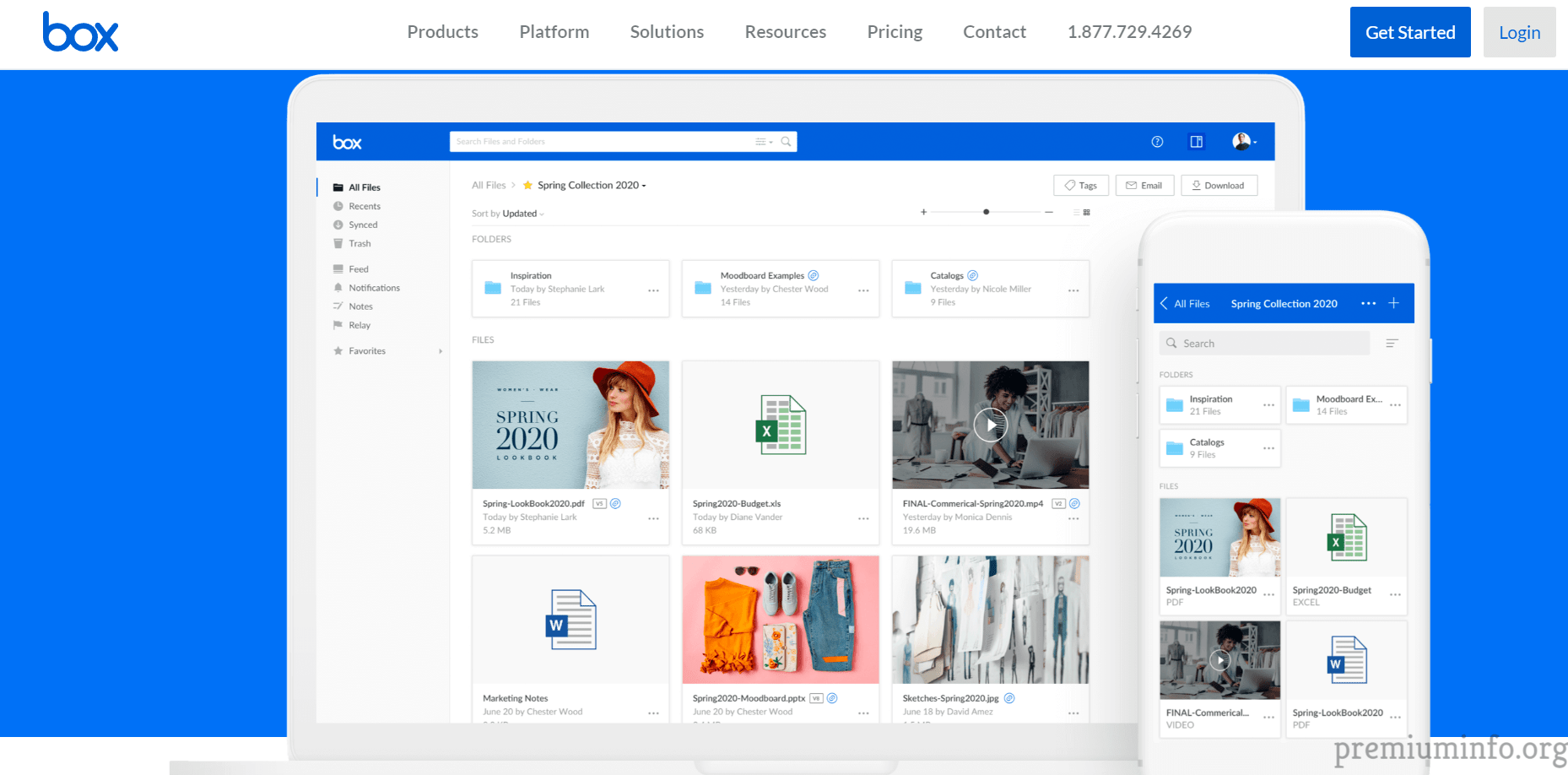The height and width of the screenshot is (775, 1568).
Task: Open Spring2020-Budget.xls Excel file icon
Action: [781, 425]
